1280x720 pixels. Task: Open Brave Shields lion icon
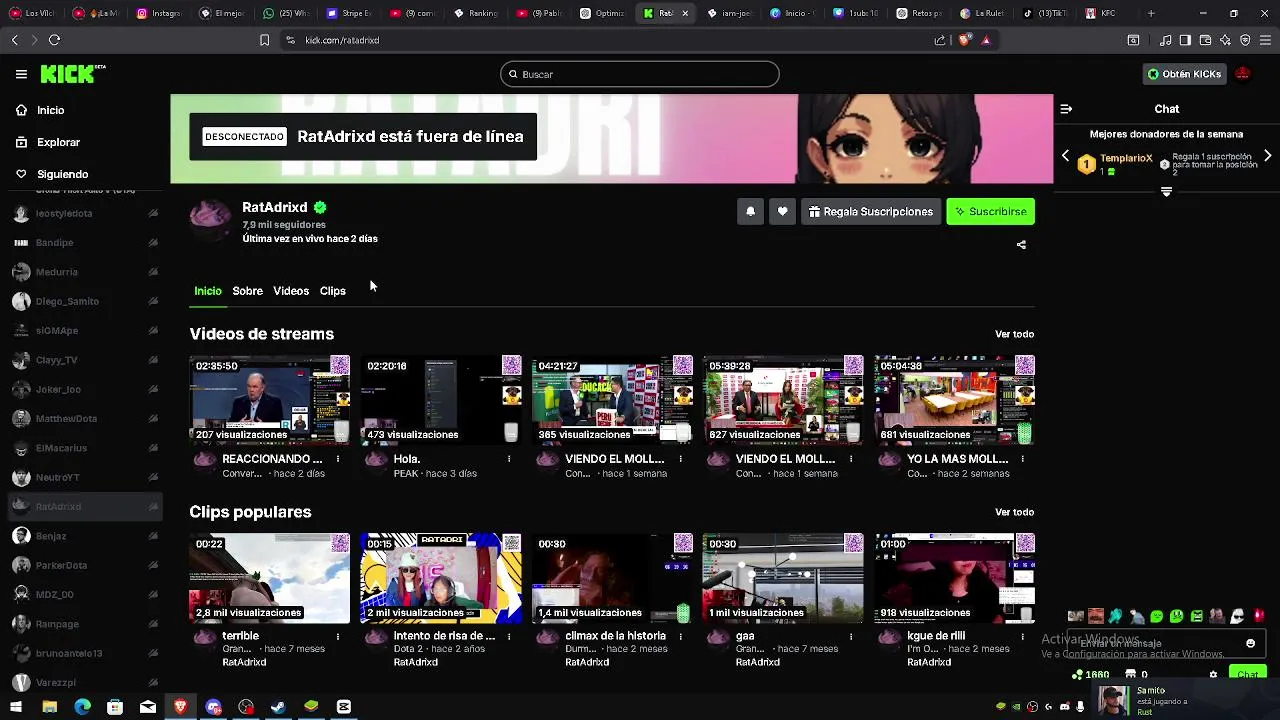pos(964,40)
